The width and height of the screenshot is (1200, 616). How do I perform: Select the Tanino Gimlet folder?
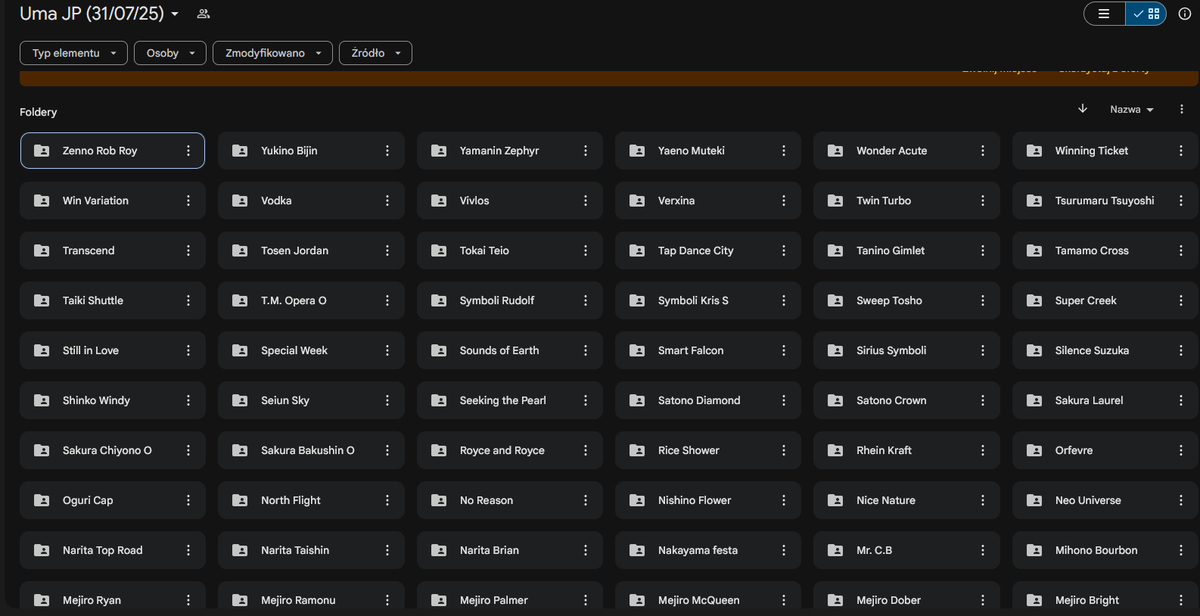(907, 251)
